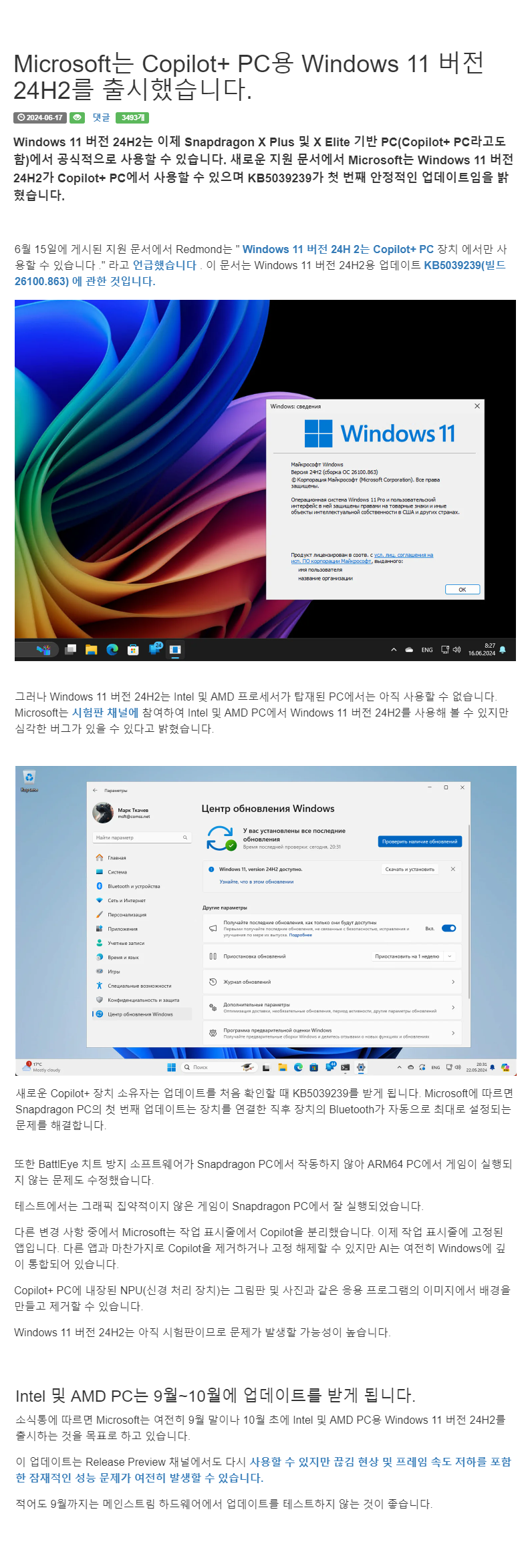532x1568 pixels.
Task: Open the 8:27 16.06.2024 clock
Action: [482, 650]
